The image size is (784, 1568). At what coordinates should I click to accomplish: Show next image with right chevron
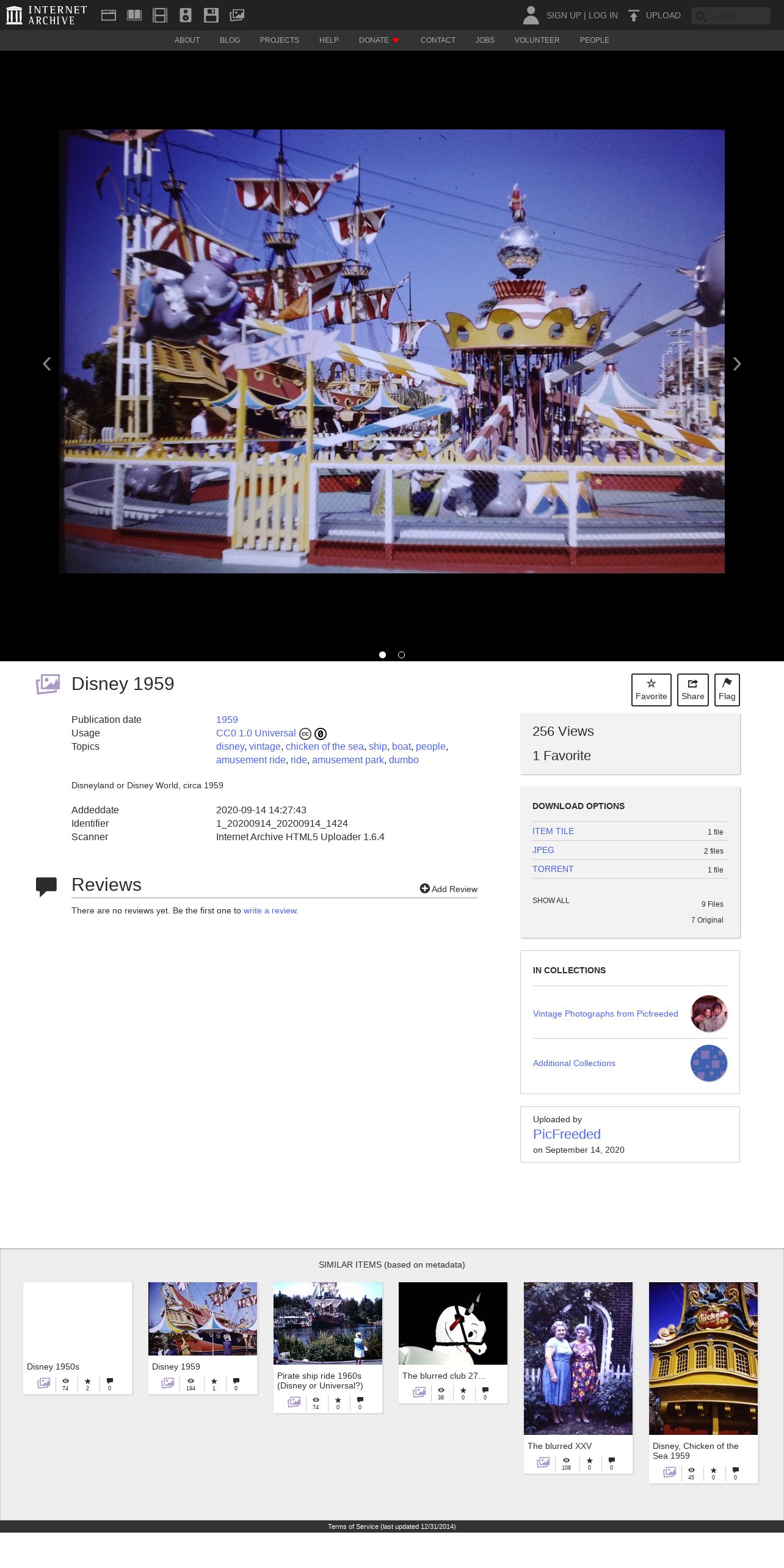737,364
